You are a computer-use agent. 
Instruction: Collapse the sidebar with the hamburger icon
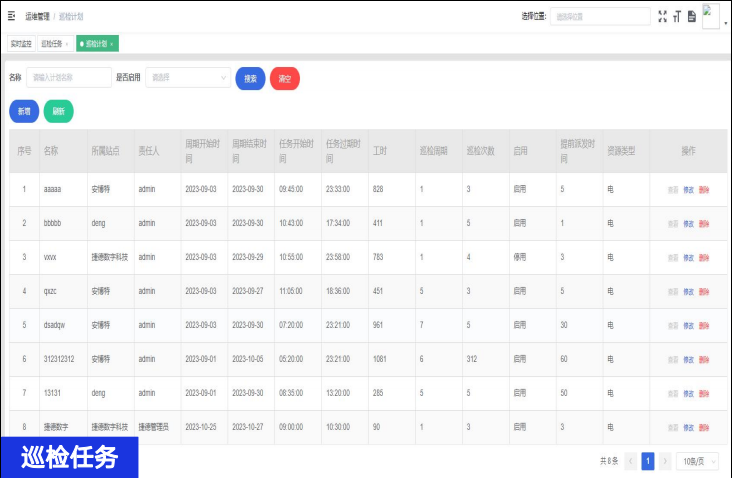click(11, 16)
